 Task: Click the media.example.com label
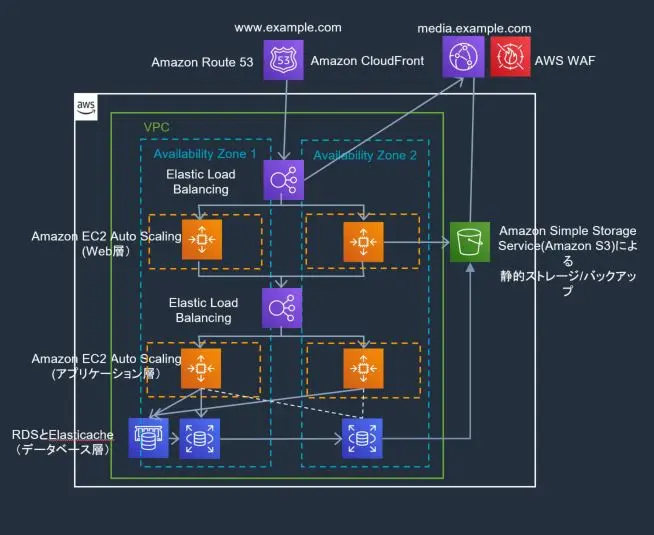click(474, 28)
